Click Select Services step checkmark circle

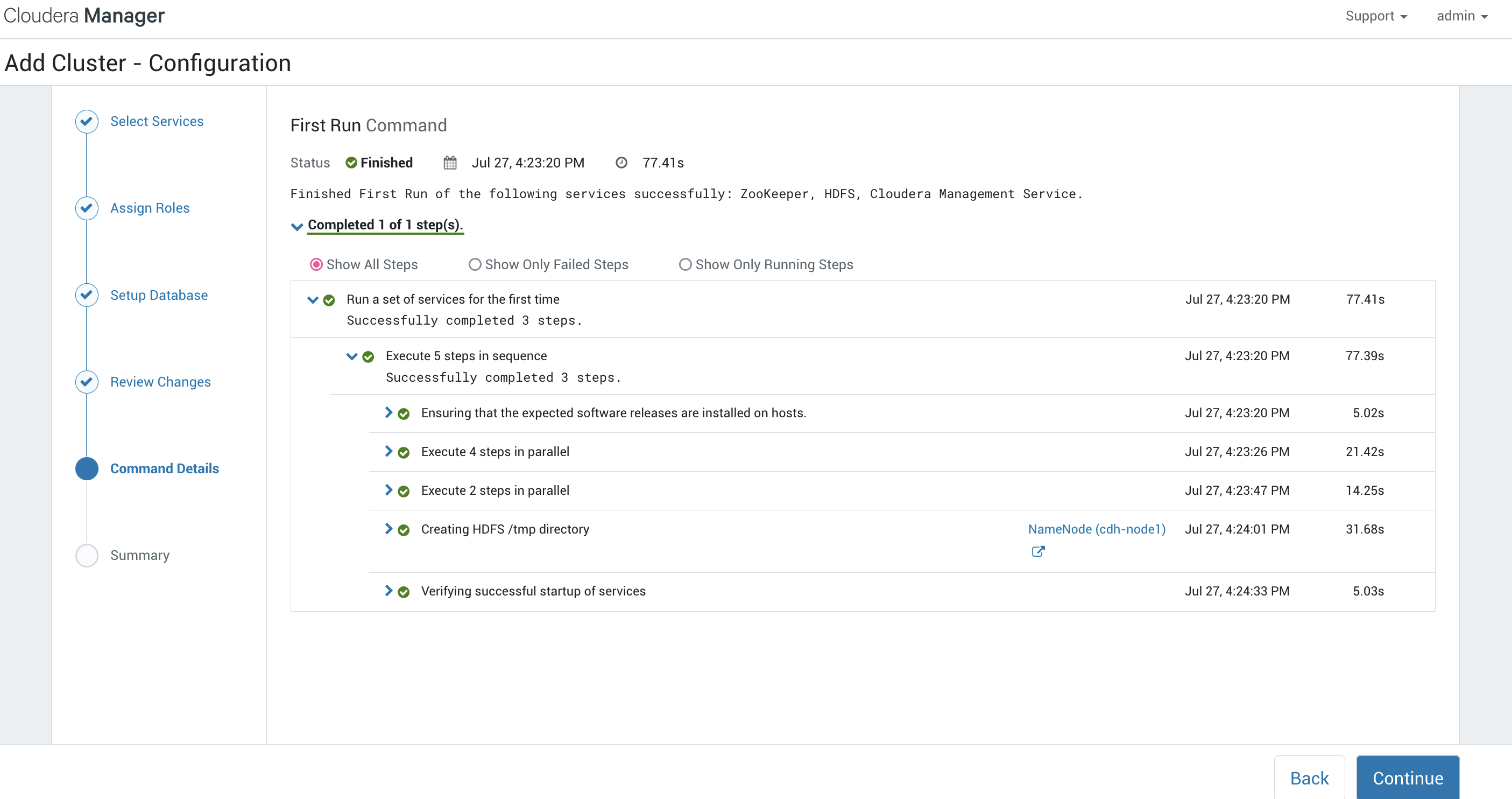(87, 122)
